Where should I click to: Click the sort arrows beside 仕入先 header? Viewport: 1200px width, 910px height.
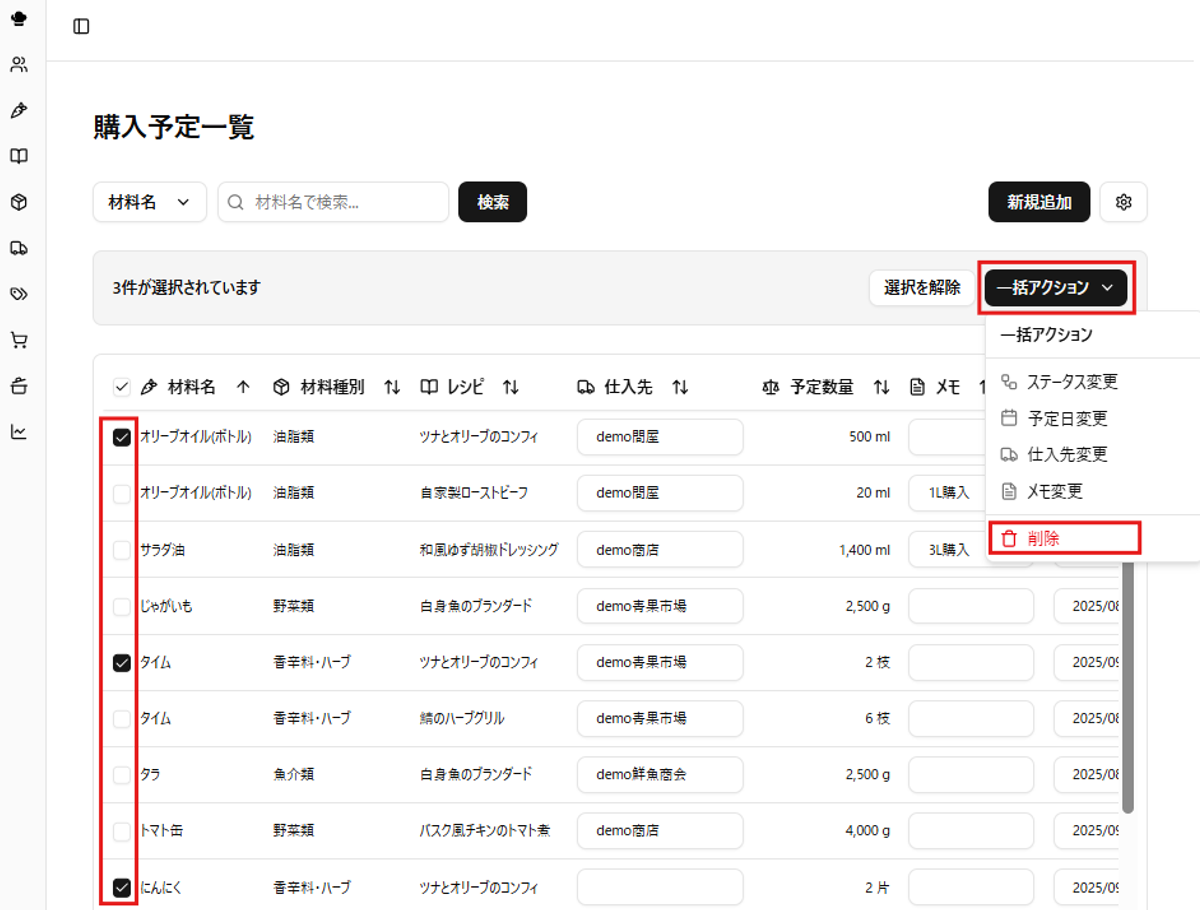pos(680,387)
